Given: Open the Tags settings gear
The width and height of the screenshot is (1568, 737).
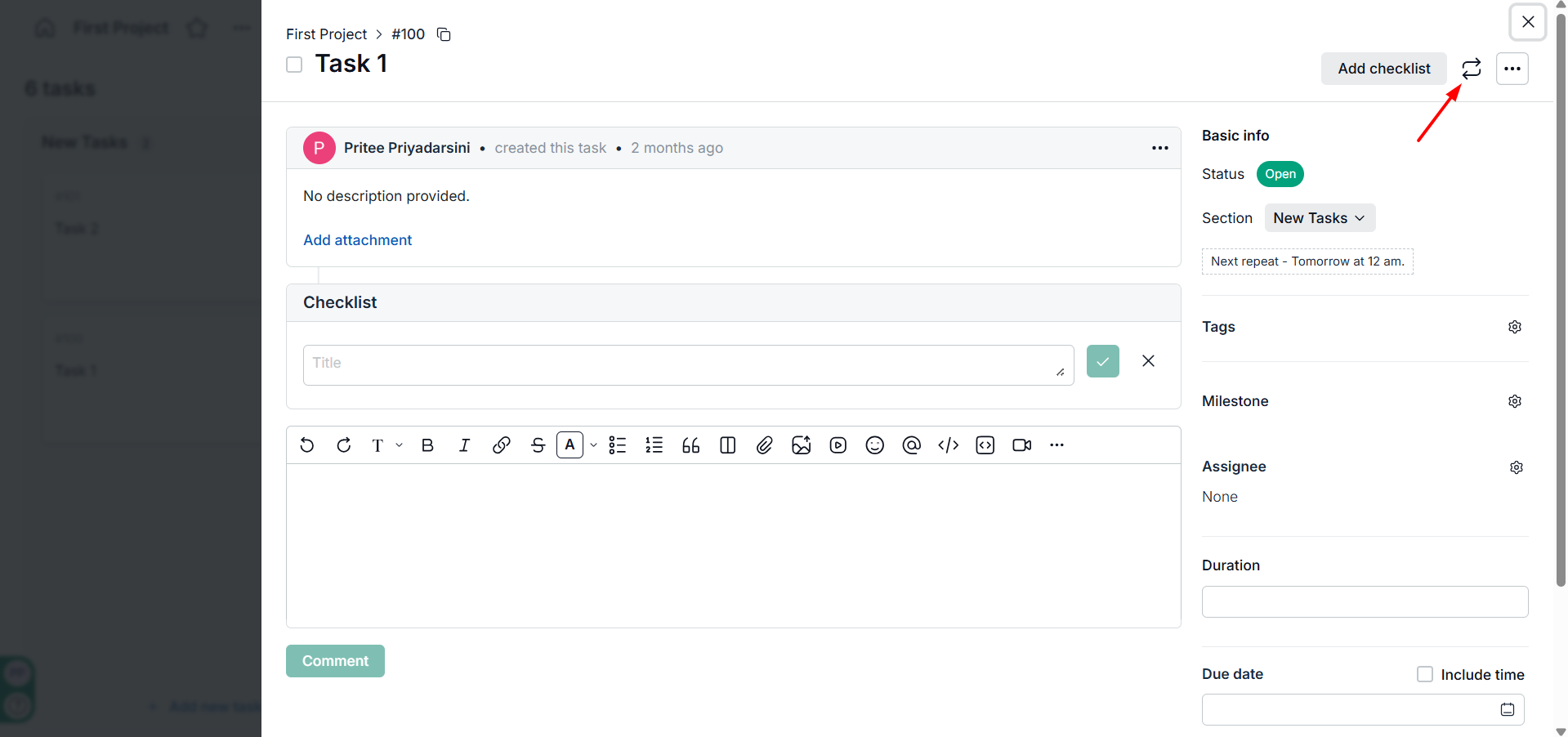Looking at the screenshot, I should tap(1514, 327).
